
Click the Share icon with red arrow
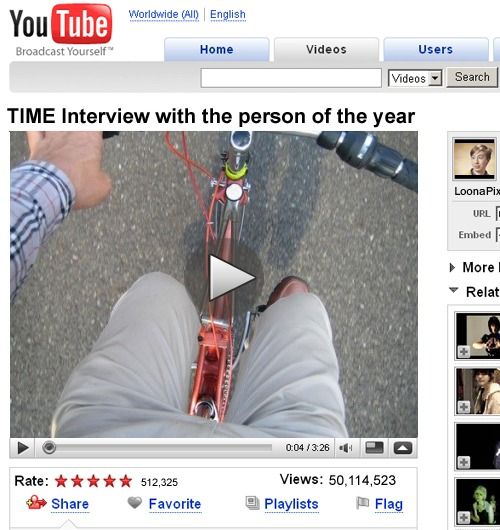(36, 503)
